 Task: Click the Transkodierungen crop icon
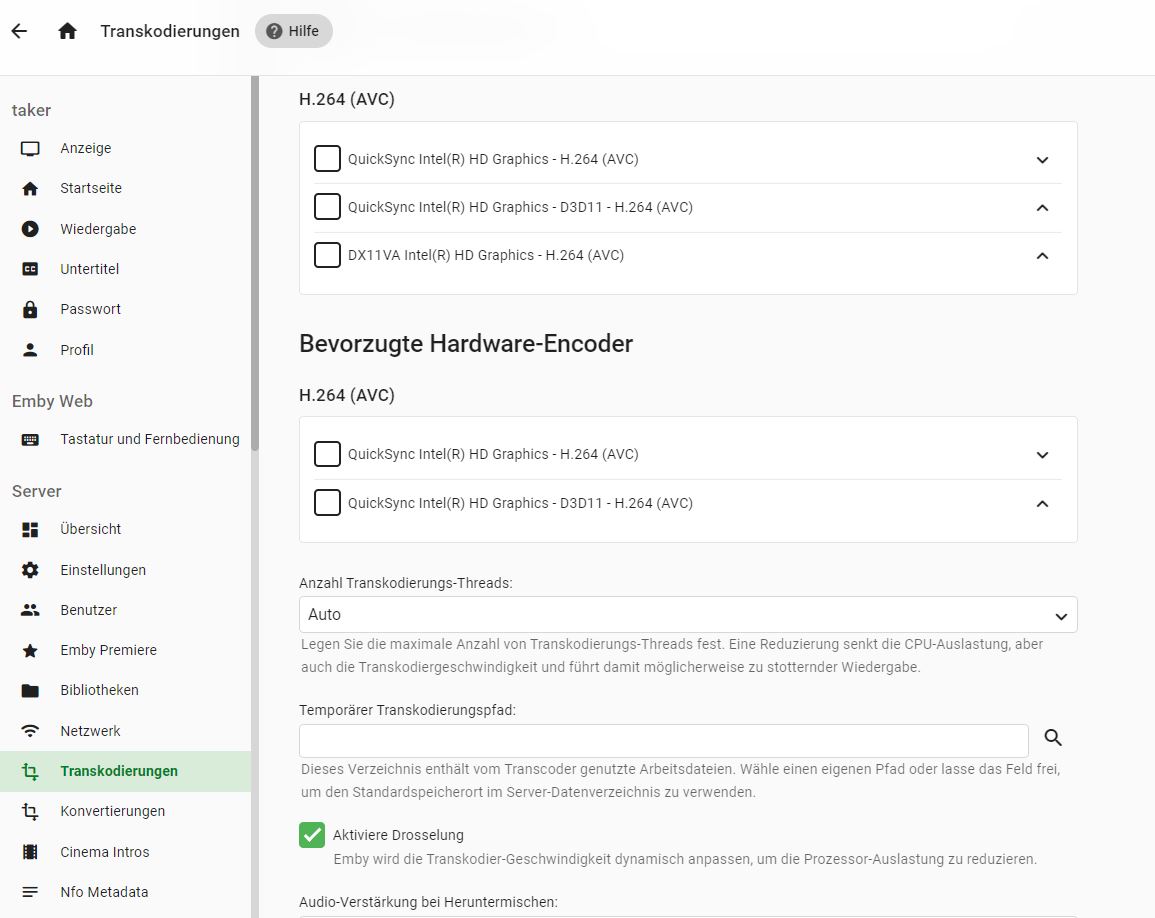[30, 771]
